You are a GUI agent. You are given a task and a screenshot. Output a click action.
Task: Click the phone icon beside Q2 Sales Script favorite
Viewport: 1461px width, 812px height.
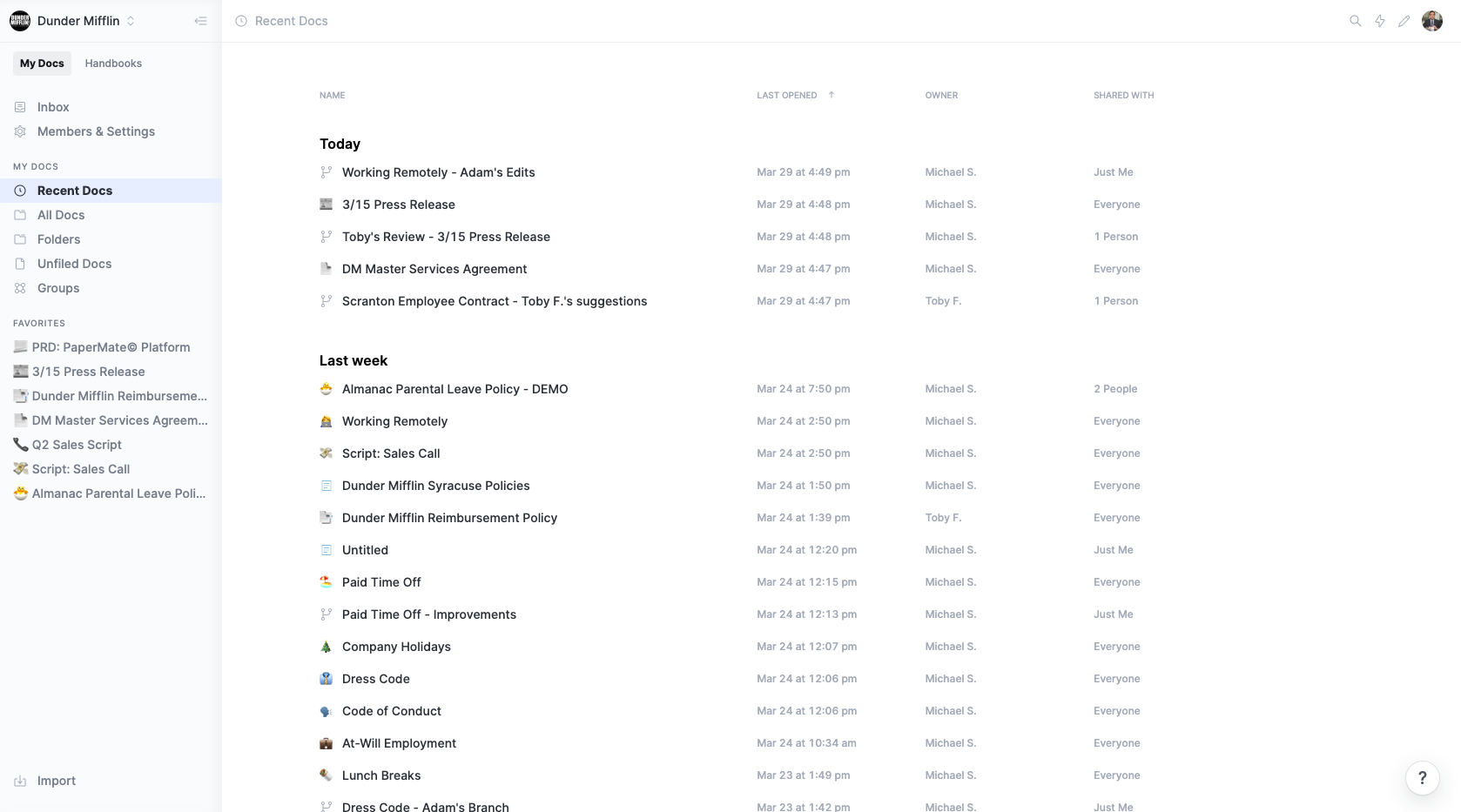tap(21, 445)
